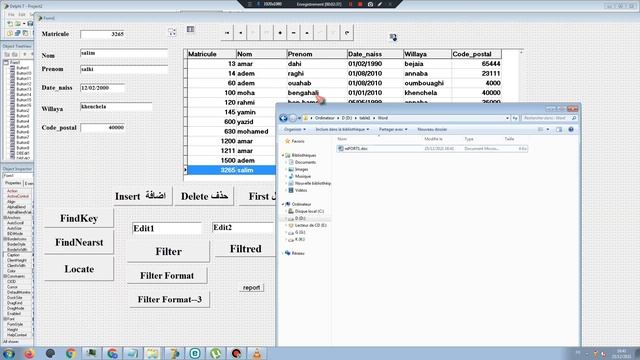Toggle Explorer preview pane icon
640x360 pixels.
tap(559, 129)
